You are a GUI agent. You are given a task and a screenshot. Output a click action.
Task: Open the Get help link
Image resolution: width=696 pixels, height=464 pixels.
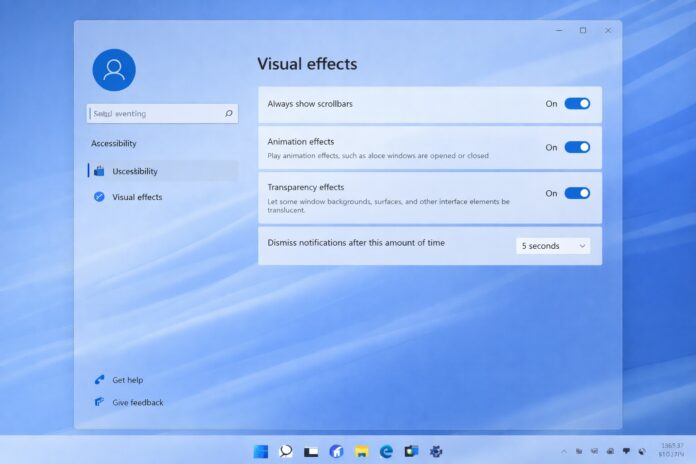(128, 380)
